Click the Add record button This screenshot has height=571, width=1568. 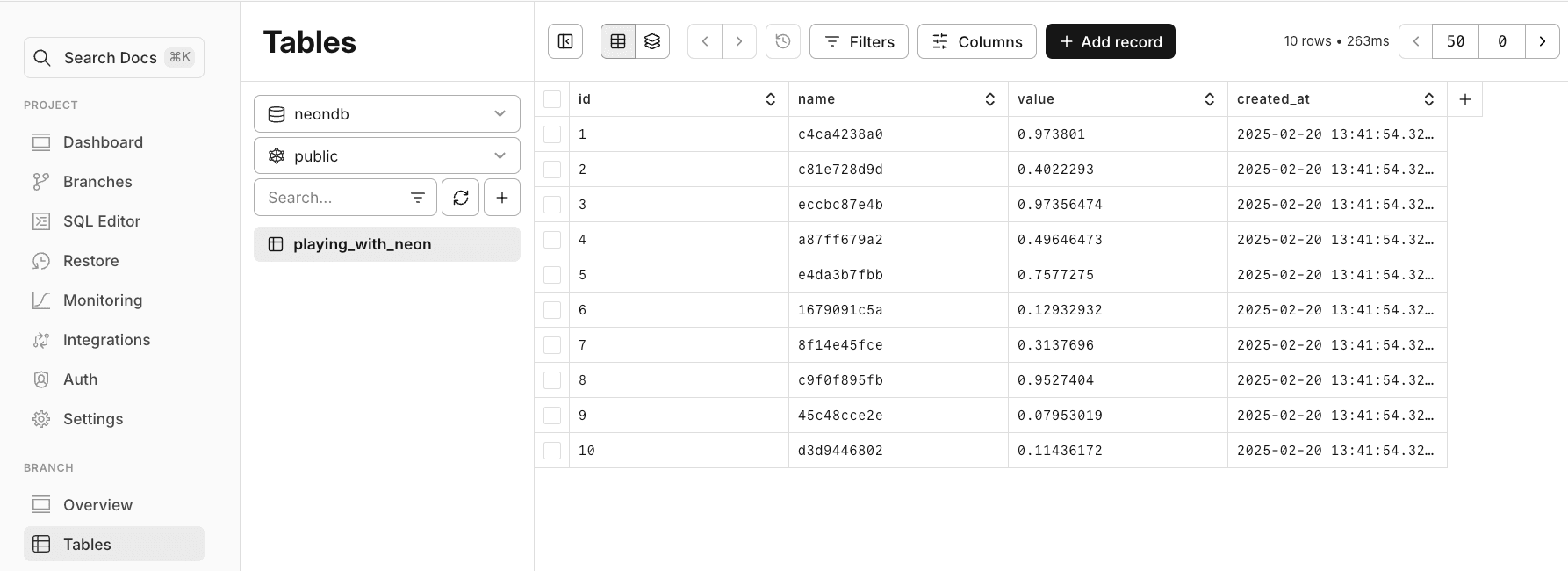point(1110,41)
